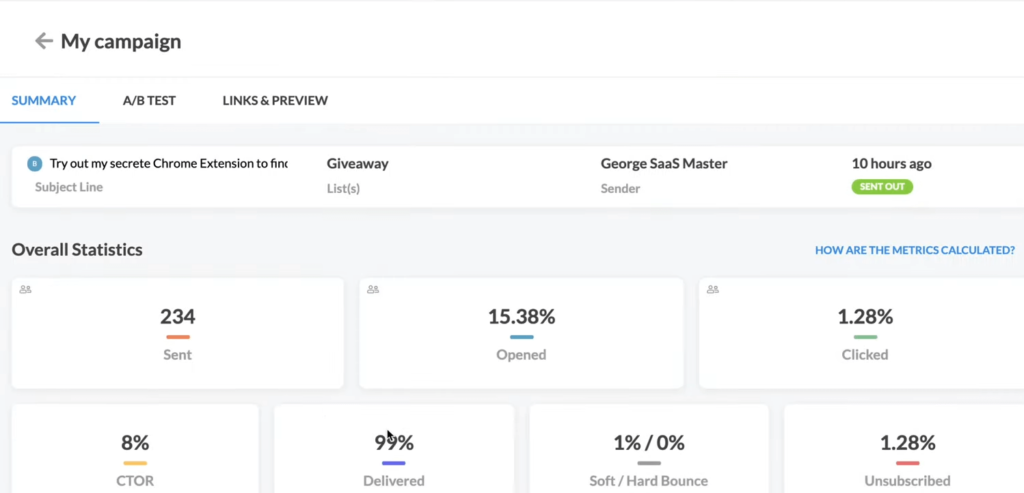Viewport: 1024px width, 493px height.
Task: Select the 234 Sent value
Action: tap(178, 317)
